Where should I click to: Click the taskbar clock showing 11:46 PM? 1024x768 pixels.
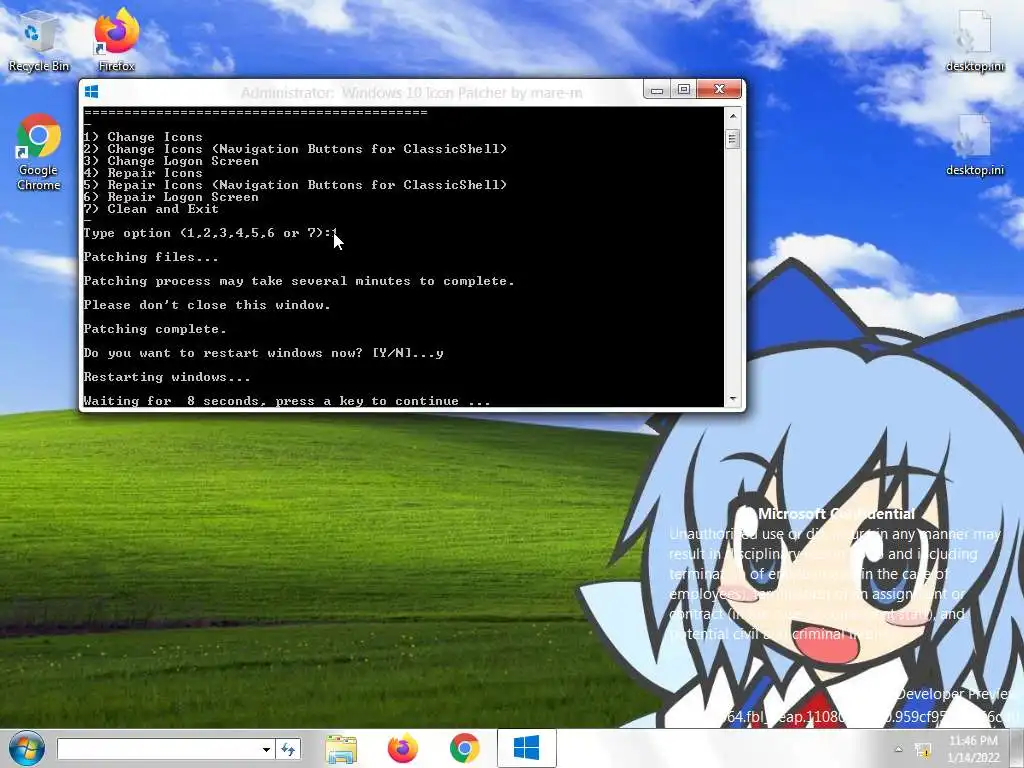click(973, 749)
